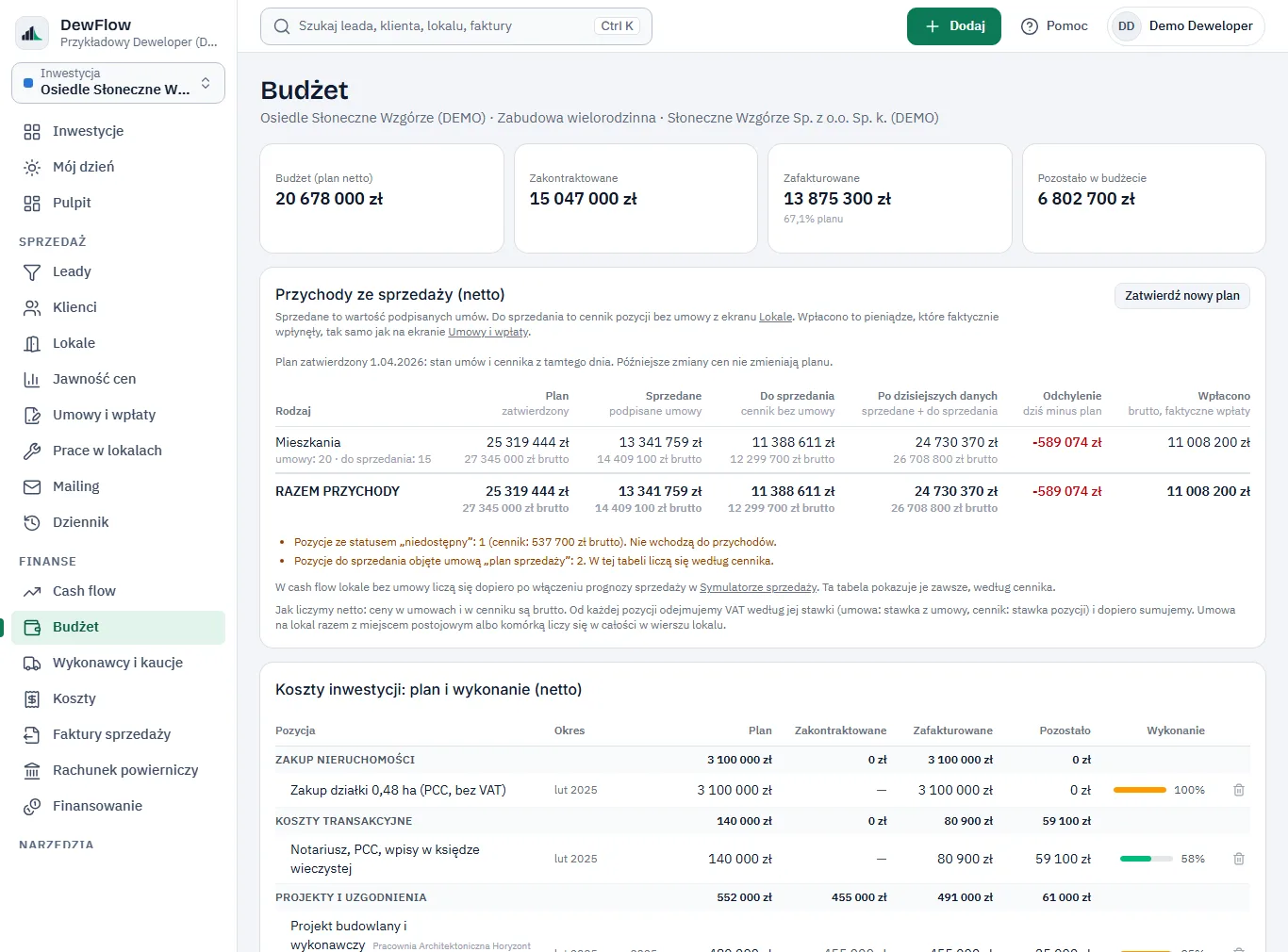Click Zatwierdź nowy plan button
Screen dimensions: 1288x952
(1182, 295)
